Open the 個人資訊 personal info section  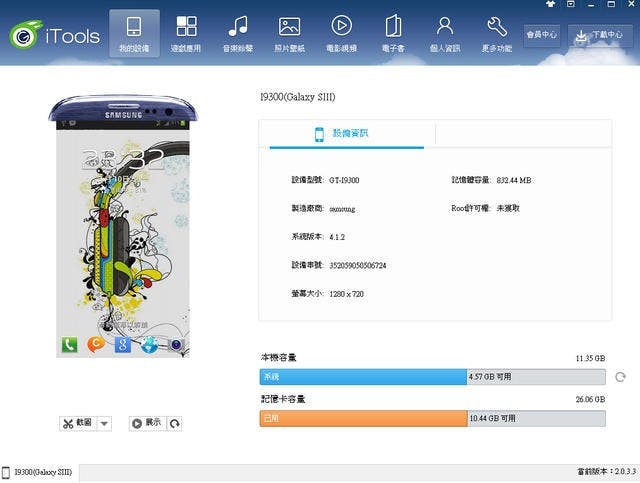445,33
